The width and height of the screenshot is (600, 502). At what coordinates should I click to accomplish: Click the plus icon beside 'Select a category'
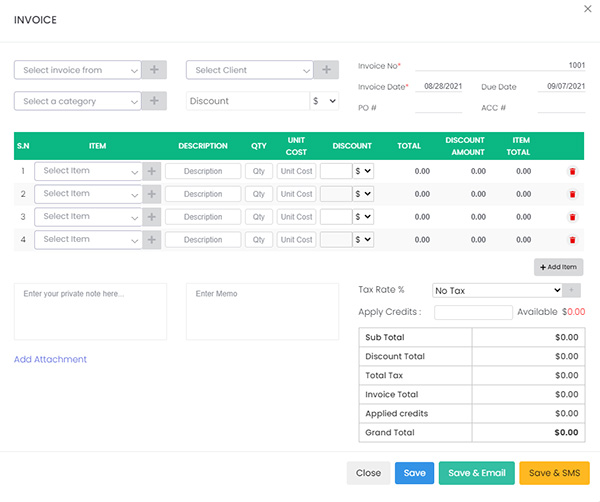[x=154, y=101]
